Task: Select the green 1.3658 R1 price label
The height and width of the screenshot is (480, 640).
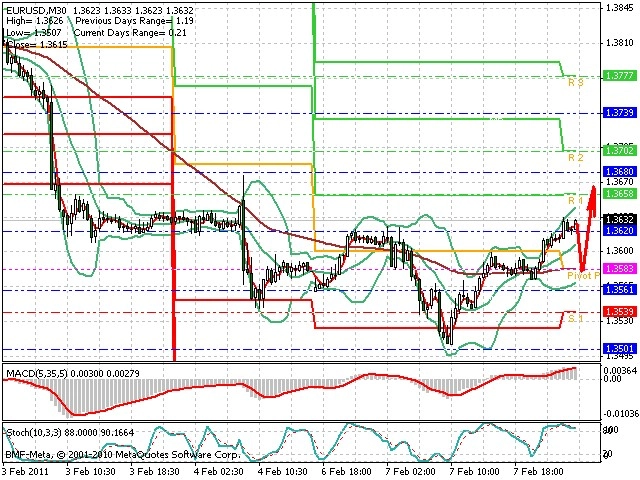Action: click(x=620, y=193)
